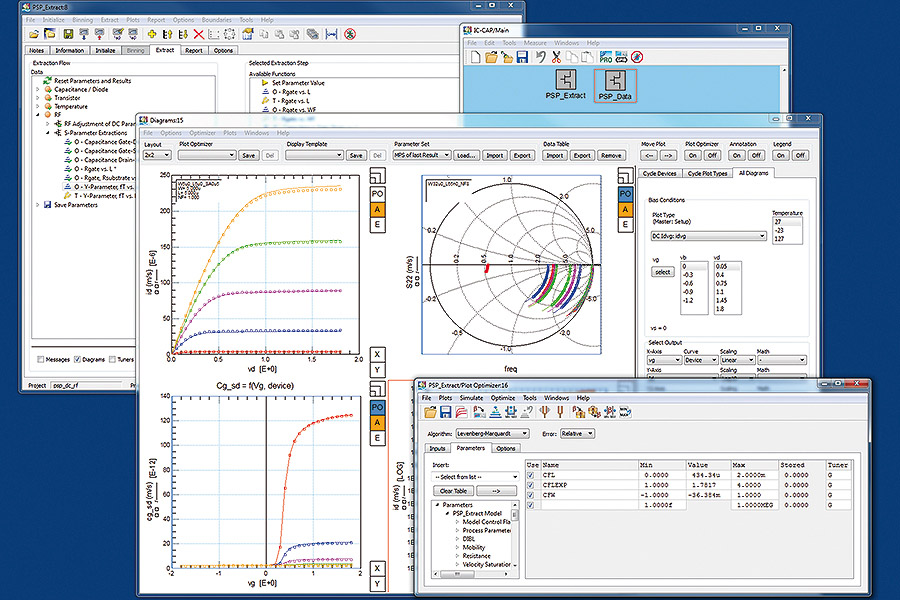The width and height of the screenshot is (900, 600).
Task: Uncheck the Use checkbox for CFLEXP parameter
Action: (530, 485)
